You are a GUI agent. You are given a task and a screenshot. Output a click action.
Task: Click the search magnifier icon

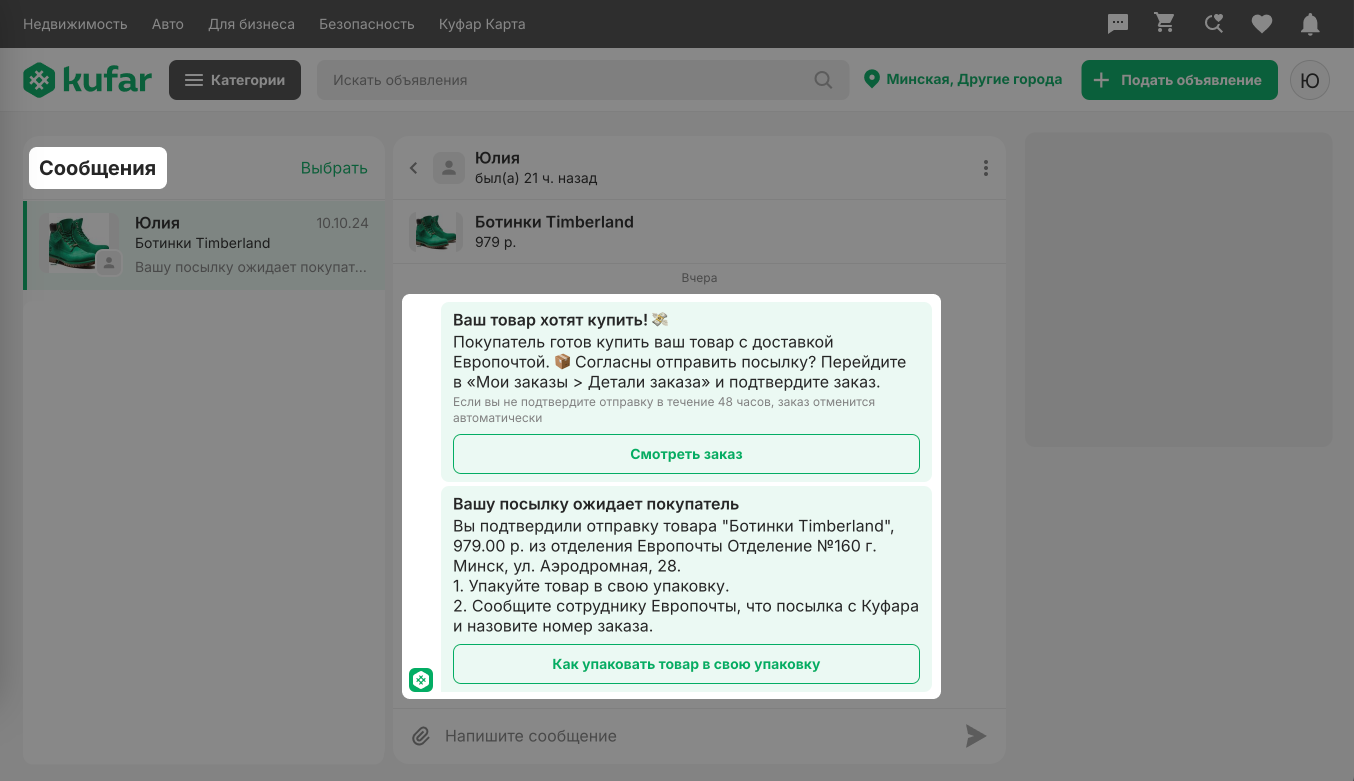823,80
